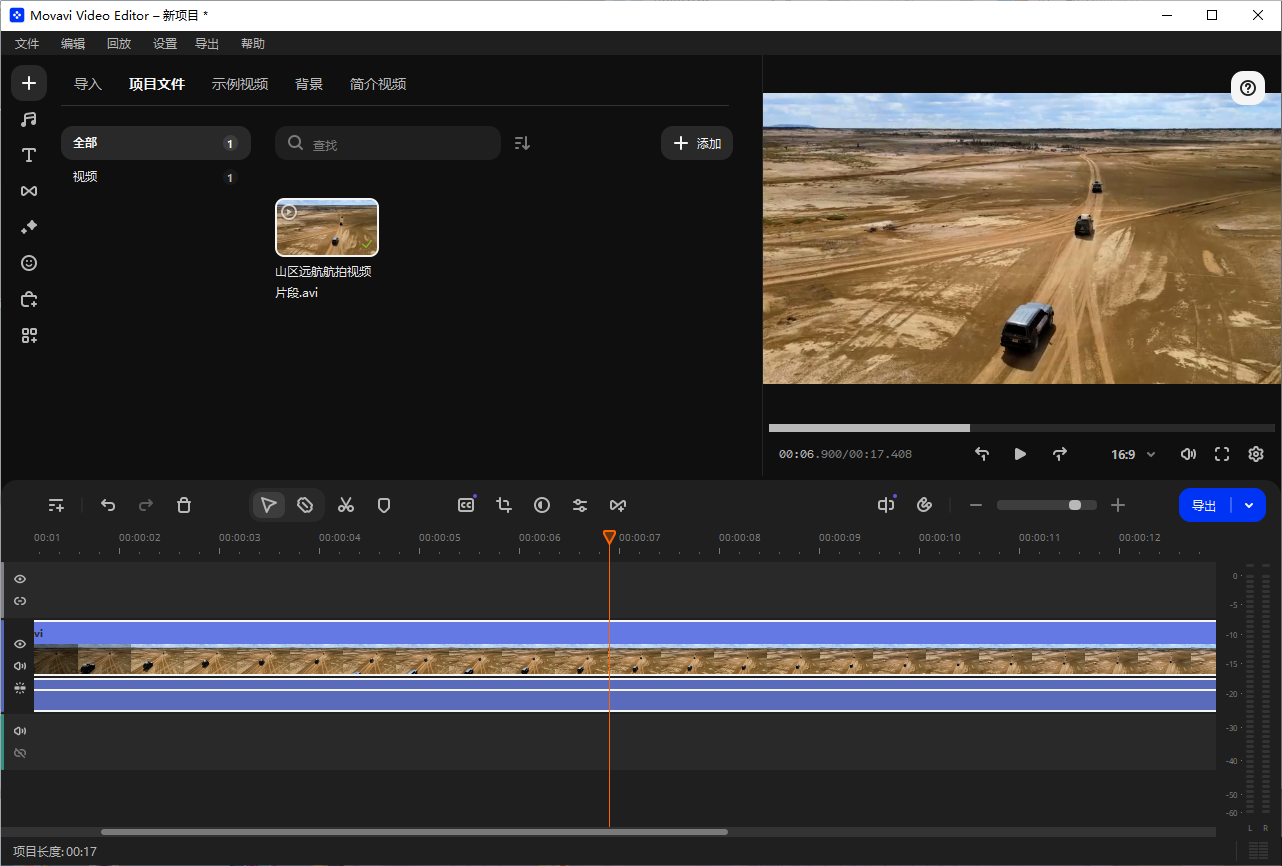Click the Split (scissors) tool in timeline toolbar
The height and width of the screenshot is (866, 1282).
(346, 505)
